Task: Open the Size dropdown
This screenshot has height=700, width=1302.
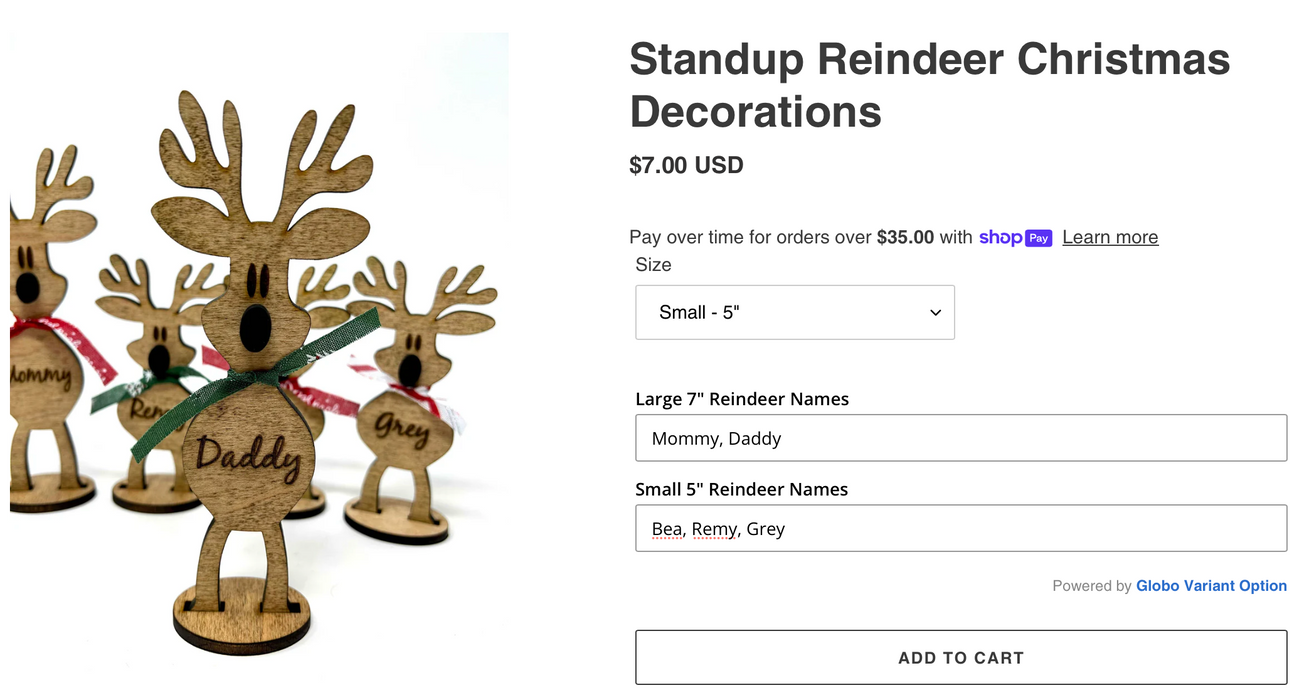Action: [x=795, y=312]
